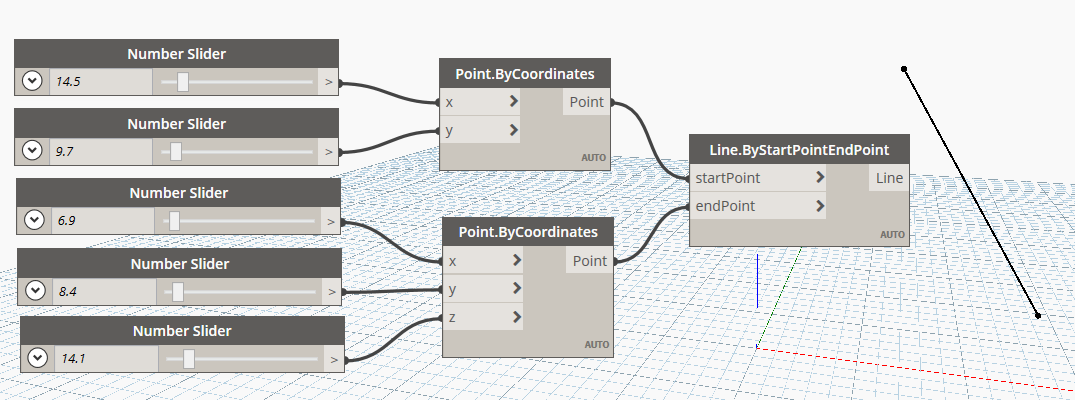Screen dimensions: 1075x400
Task: Select the Number Slider title above 8.4
Action: 180,264
